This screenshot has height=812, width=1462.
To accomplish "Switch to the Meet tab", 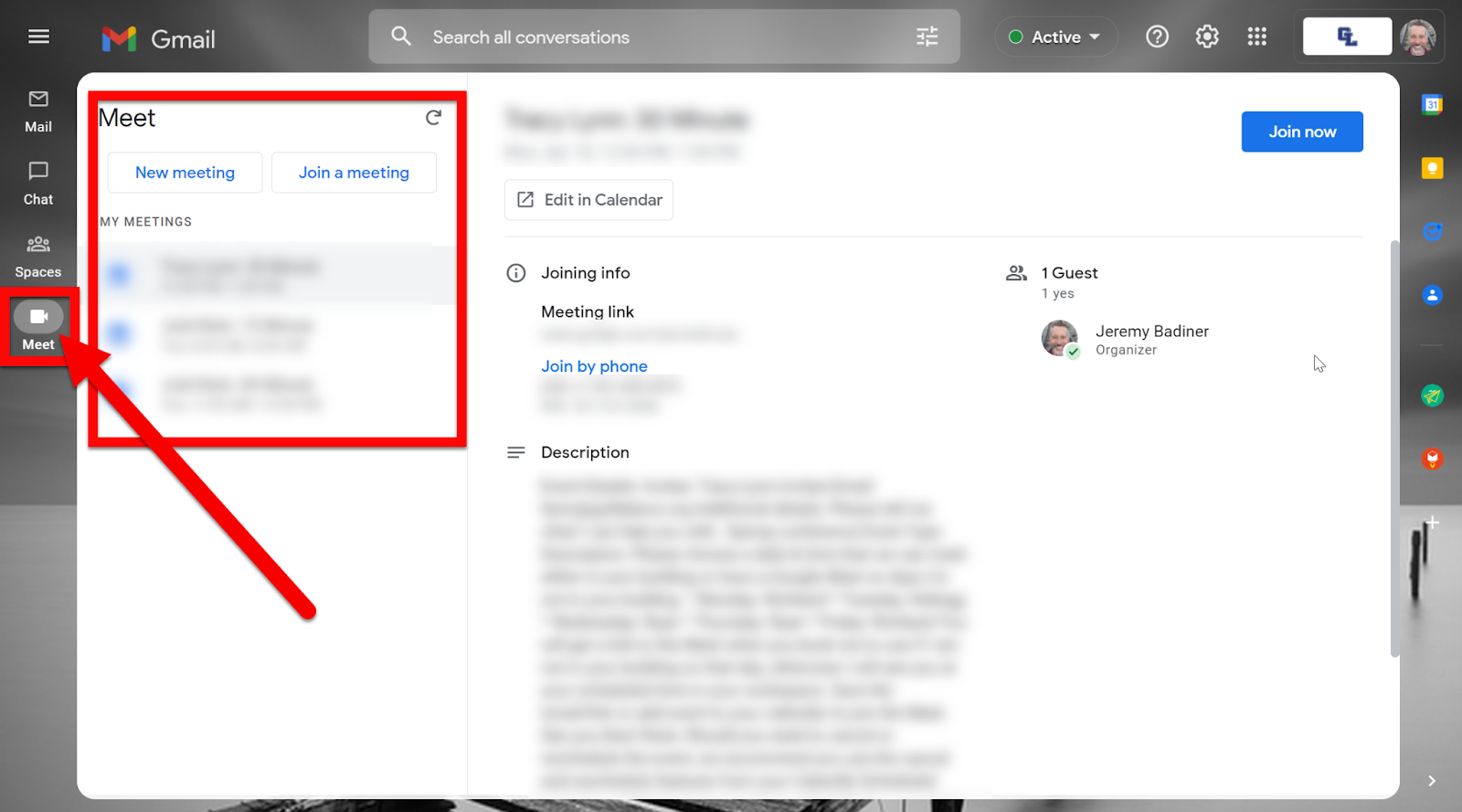I will pyautogui.click(x=38, y=328).
